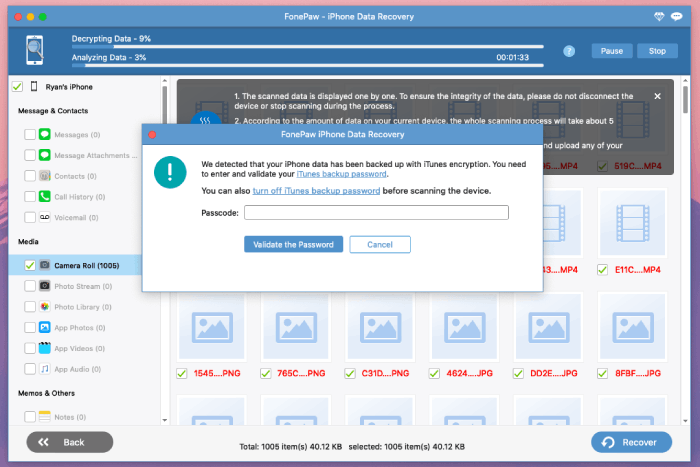Click the Memos & Others heading
Viewport: 700px width, 467px height.
(46, 393)
